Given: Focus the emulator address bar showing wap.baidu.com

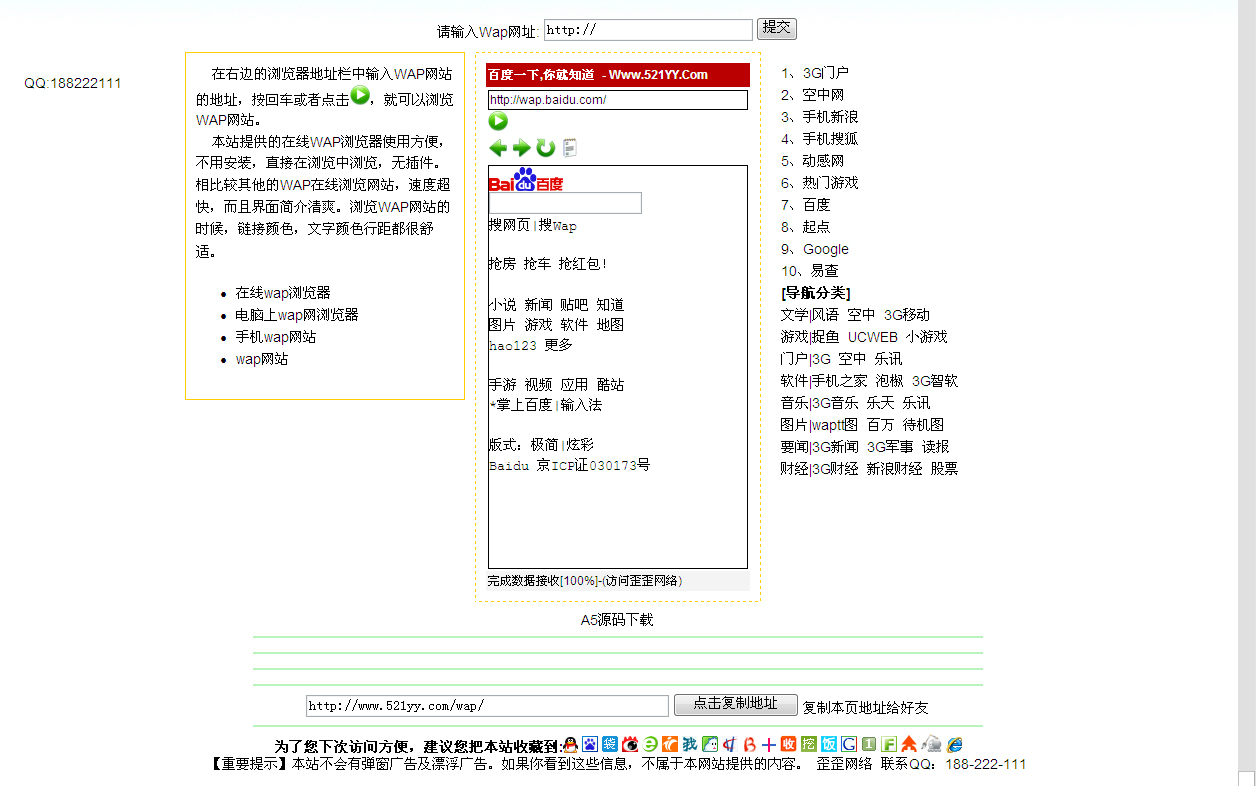Looking at the screenshot, I should (x=617, y=100).
